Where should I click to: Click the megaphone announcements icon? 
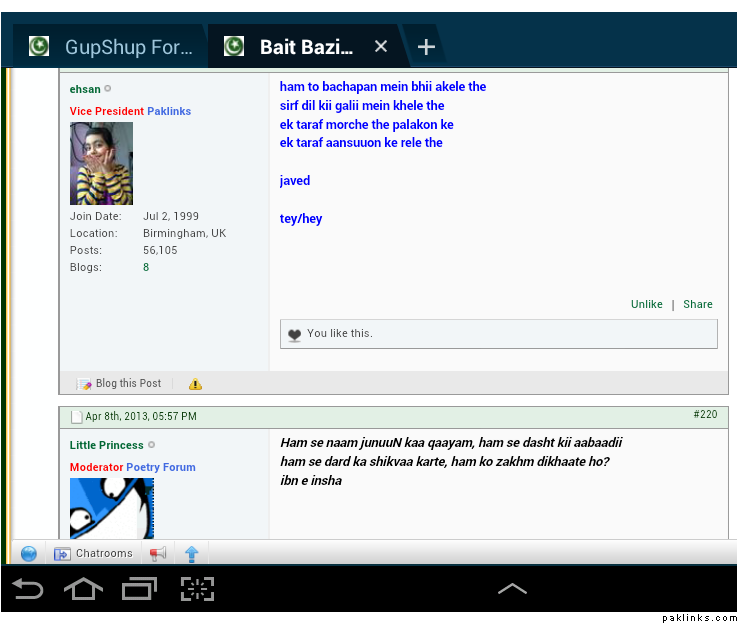(157, 554)
